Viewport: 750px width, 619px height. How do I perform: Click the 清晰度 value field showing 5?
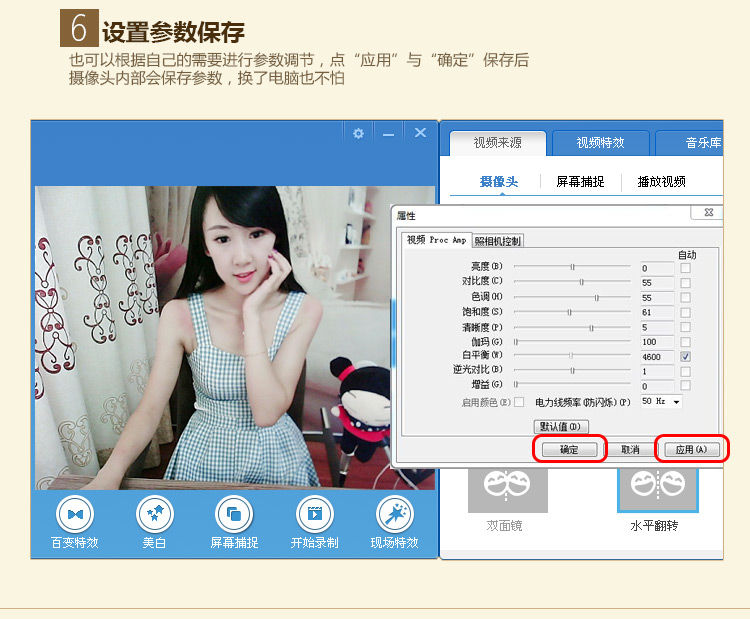pos(657,328)
